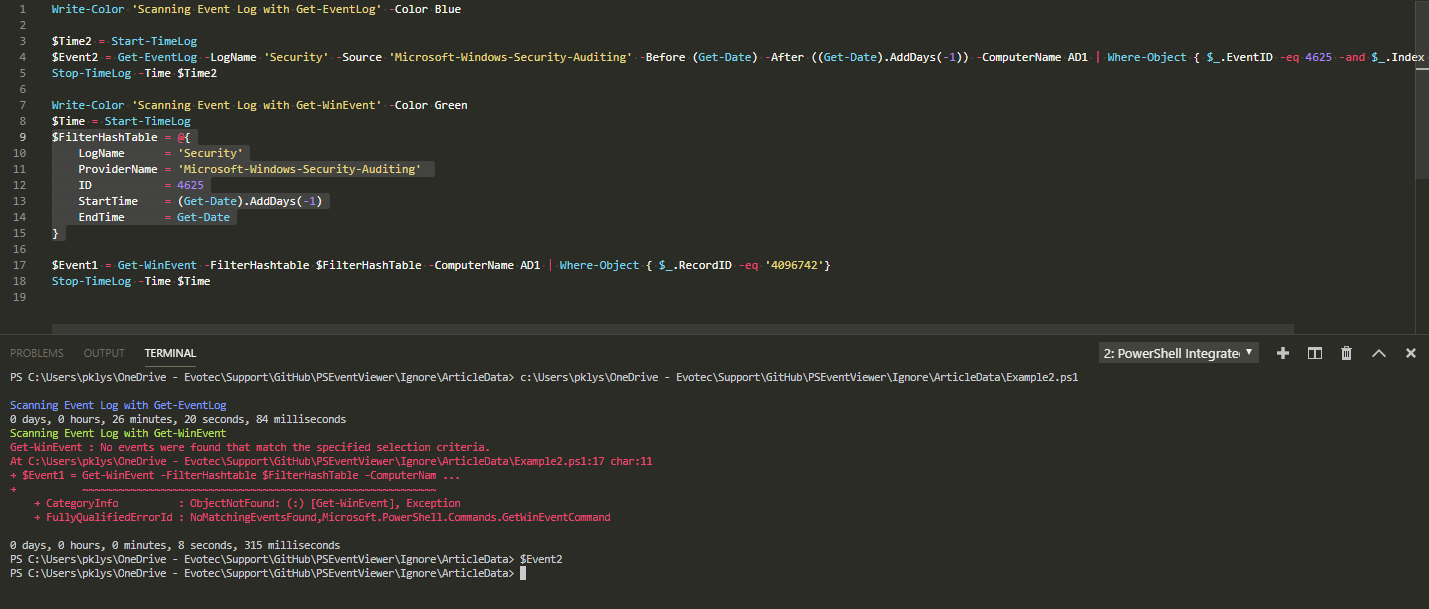Click line number 9 in the gutter
The width and height of the screenshot is (1429, 609).
tap(22, 137)
